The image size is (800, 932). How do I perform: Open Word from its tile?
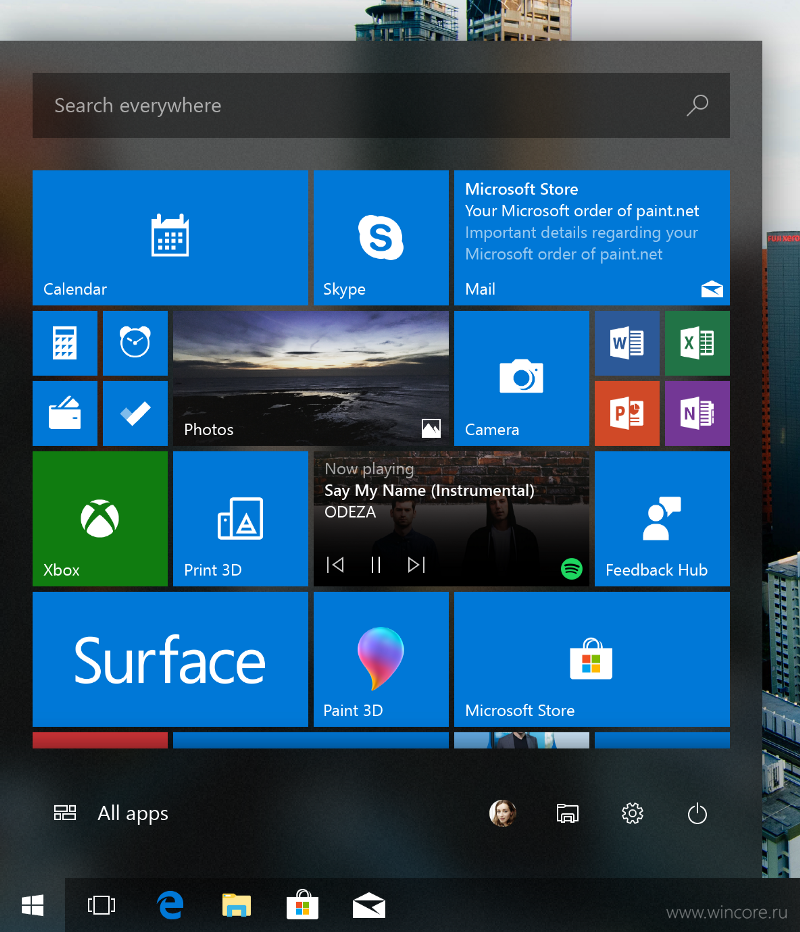tap(627, 343)
